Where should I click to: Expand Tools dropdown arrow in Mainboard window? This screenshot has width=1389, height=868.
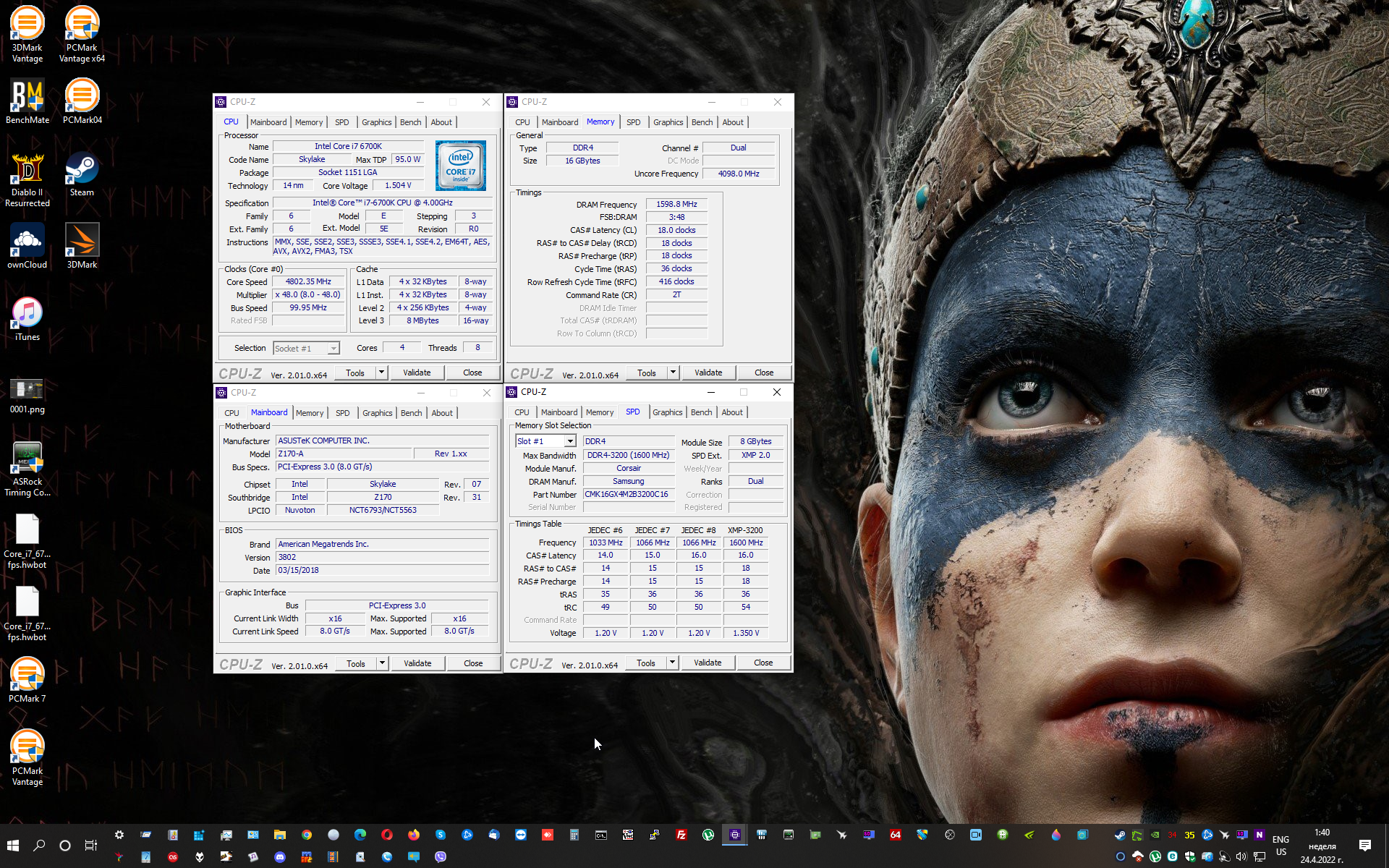pyautogui.click(x=382, y=663)
